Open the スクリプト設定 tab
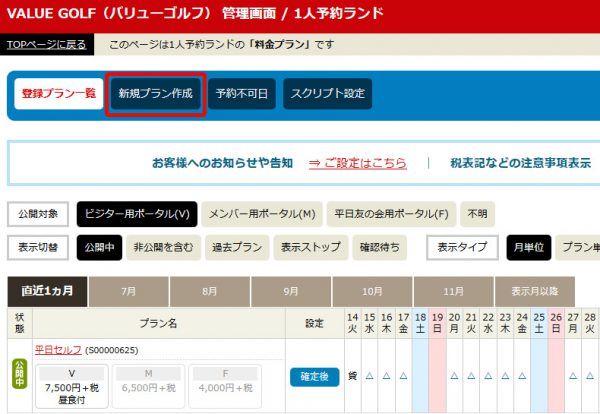Image resolution: width=600 pixels, height=414 pixels. (x=328, y=94)
